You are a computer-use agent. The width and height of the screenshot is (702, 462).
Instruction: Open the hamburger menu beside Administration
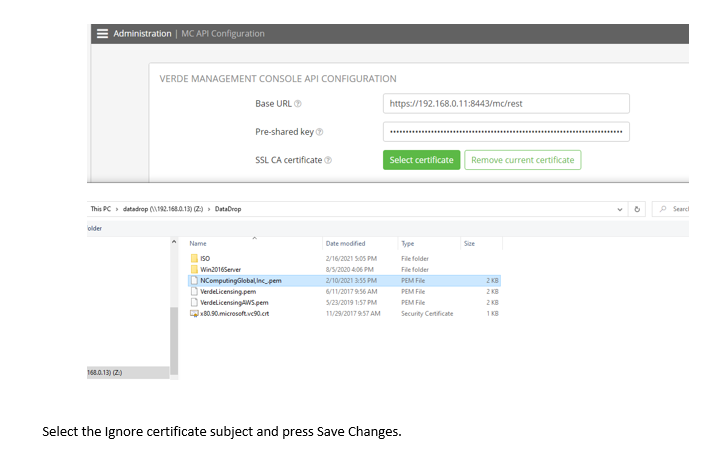coord(102,34)
